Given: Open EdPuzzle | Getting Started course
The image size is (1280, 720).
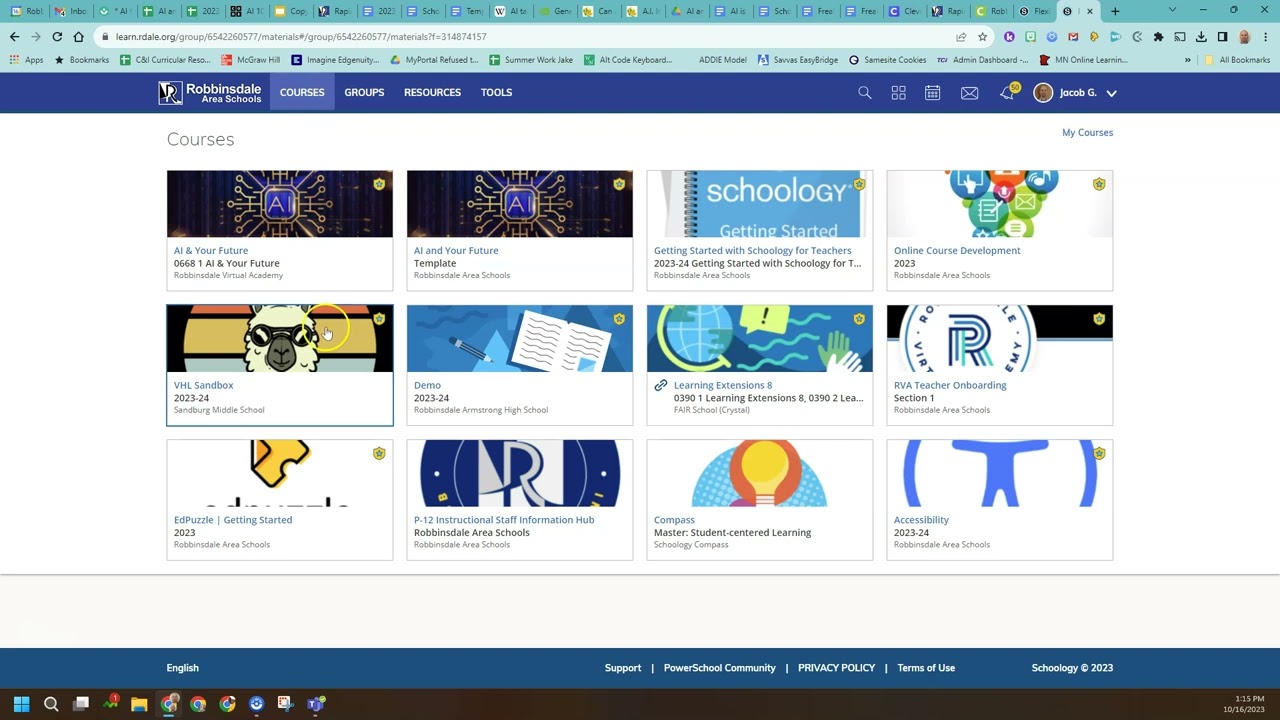Looking at the screenshot, I should click(233, 520).
